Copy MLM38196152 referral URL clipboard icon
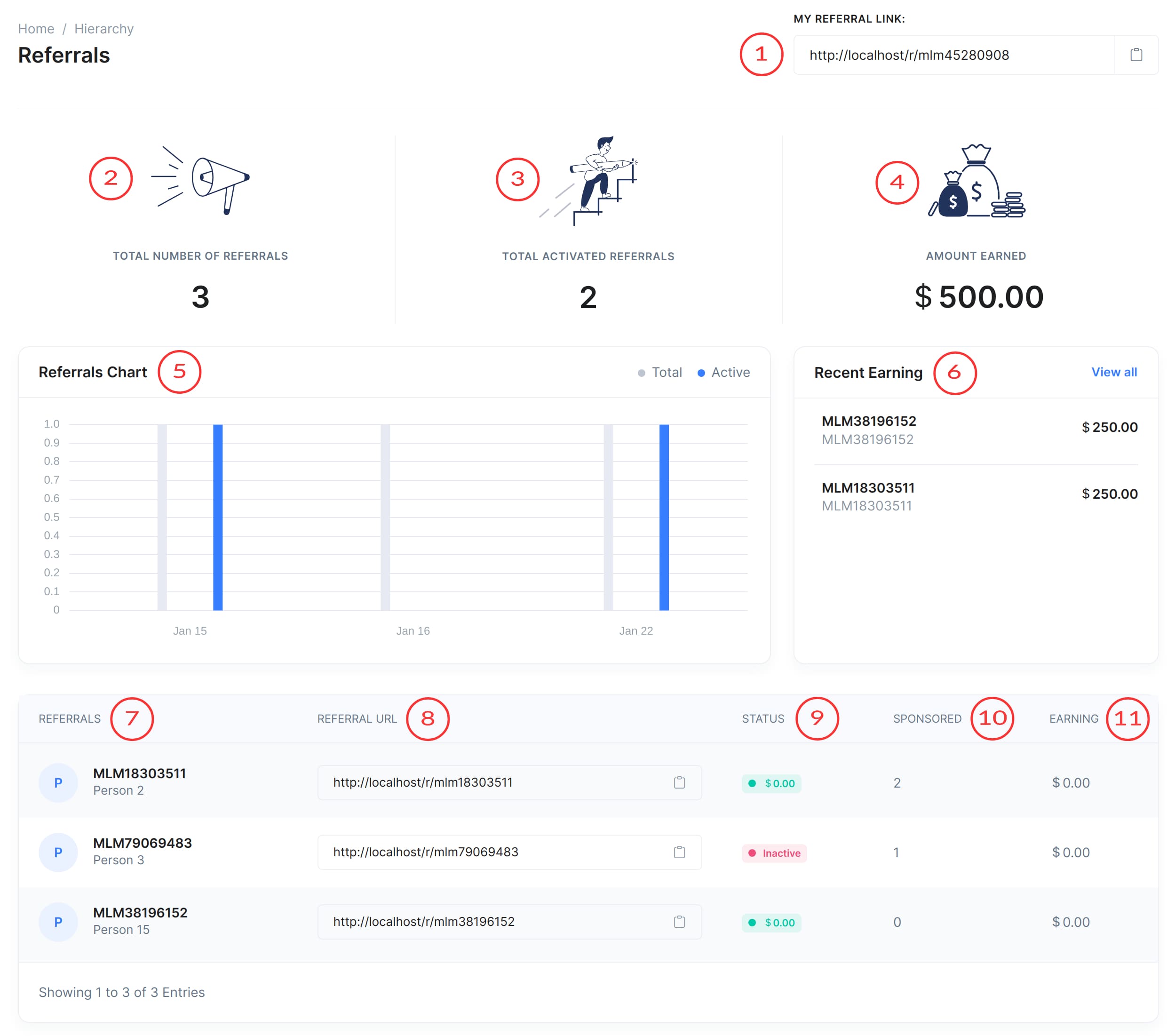 coord(679,922)
